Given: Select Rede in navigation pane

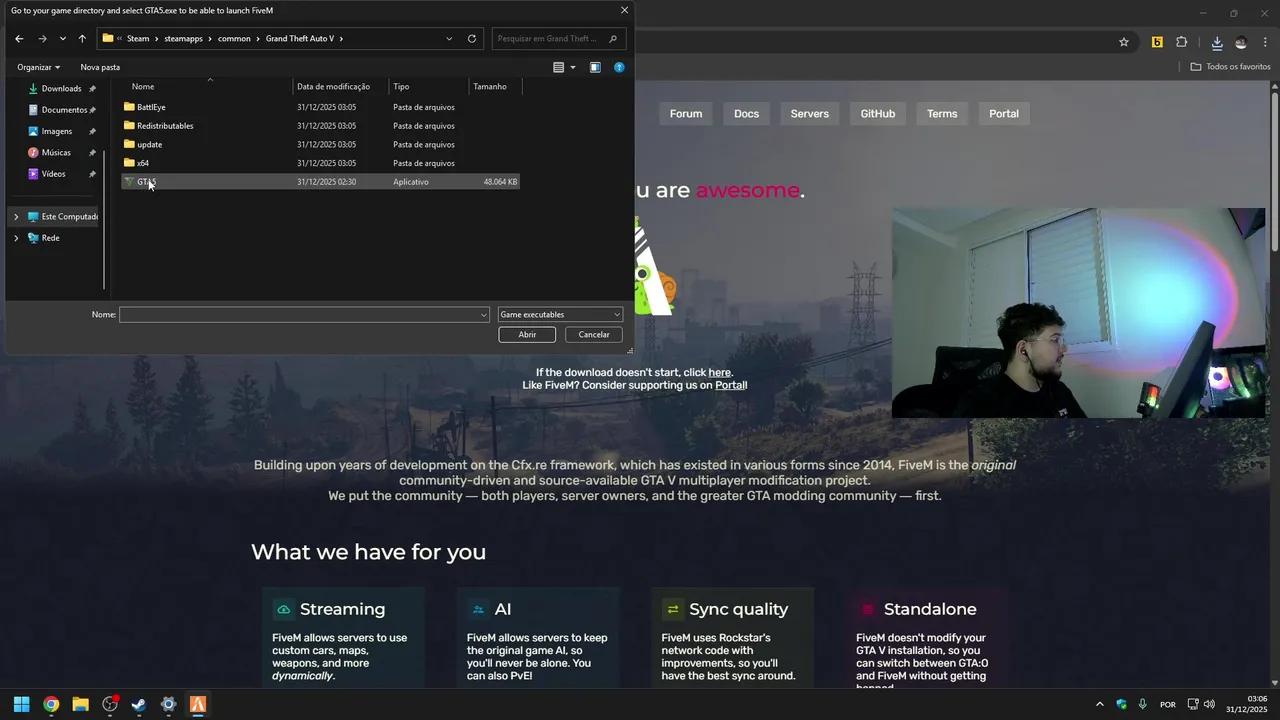Looking at the screenshot, I should [x=50, y=238].
